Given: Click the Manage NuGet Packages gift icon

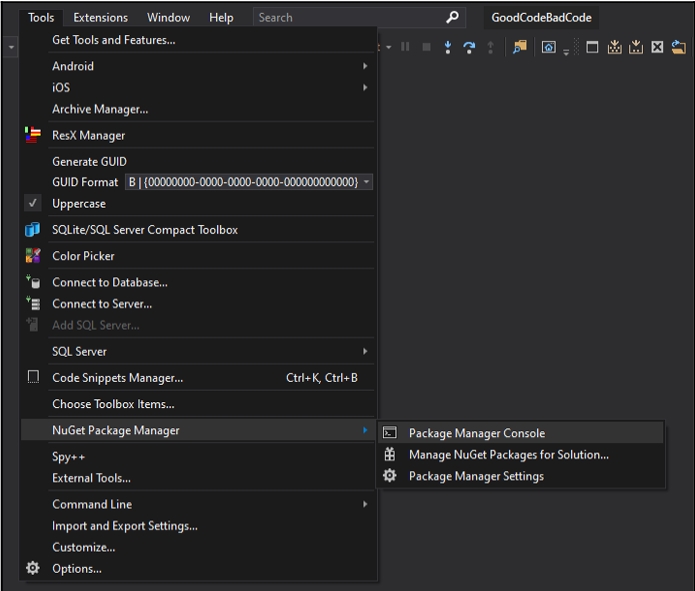Looking at the screenshot, I should click(390, 455).
